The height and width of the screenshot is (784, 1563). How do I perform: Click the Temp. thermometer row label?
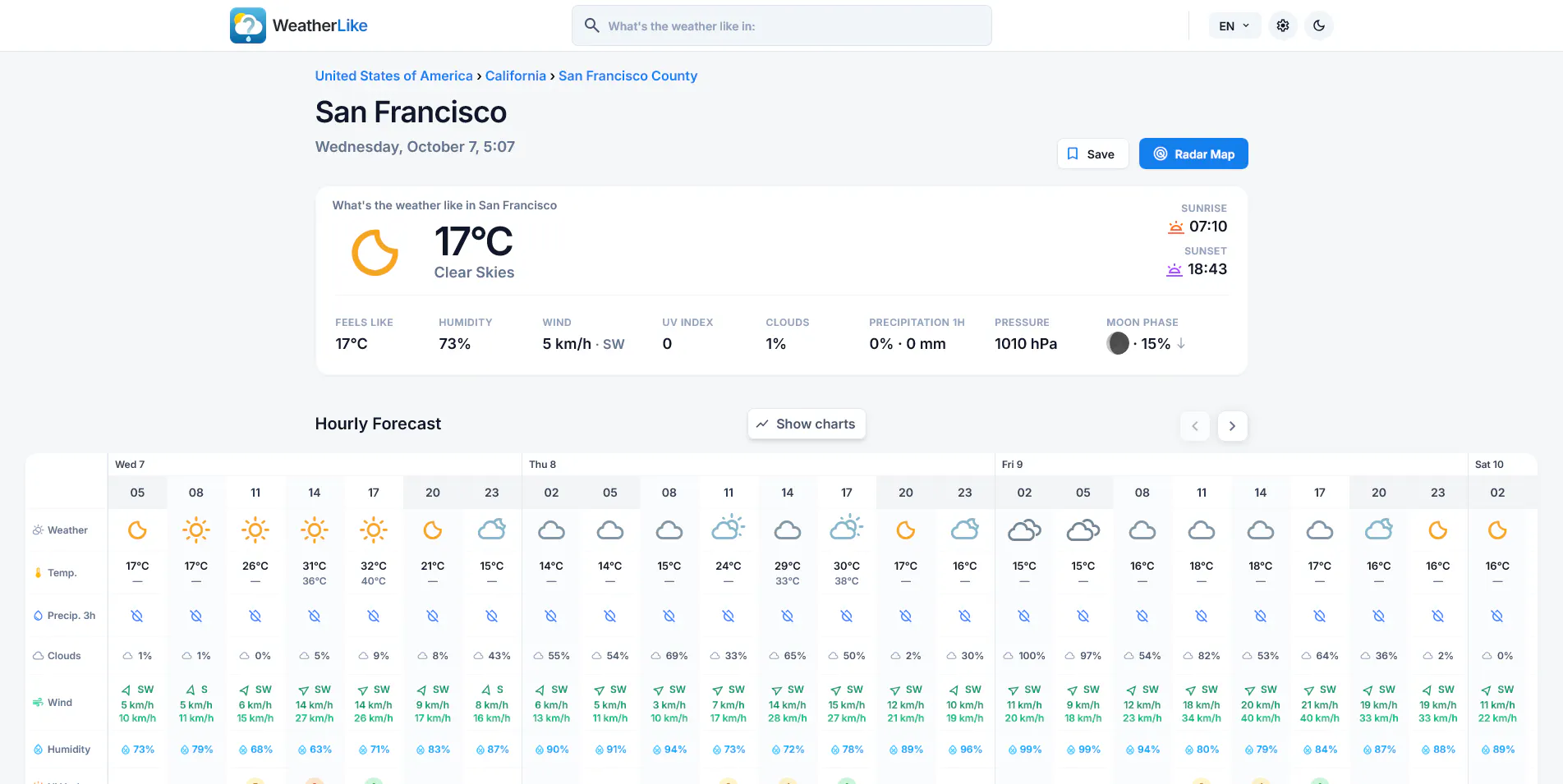click(56, 573)
